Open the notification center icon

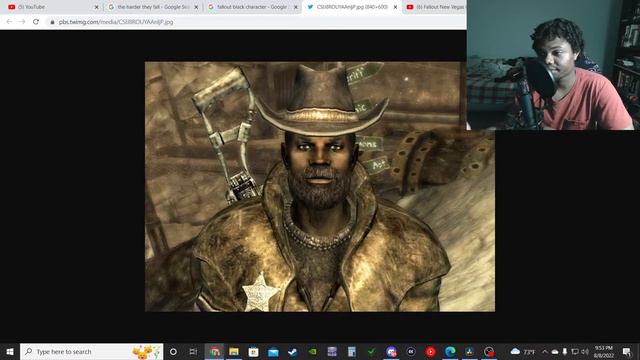(x=627, y=351)
